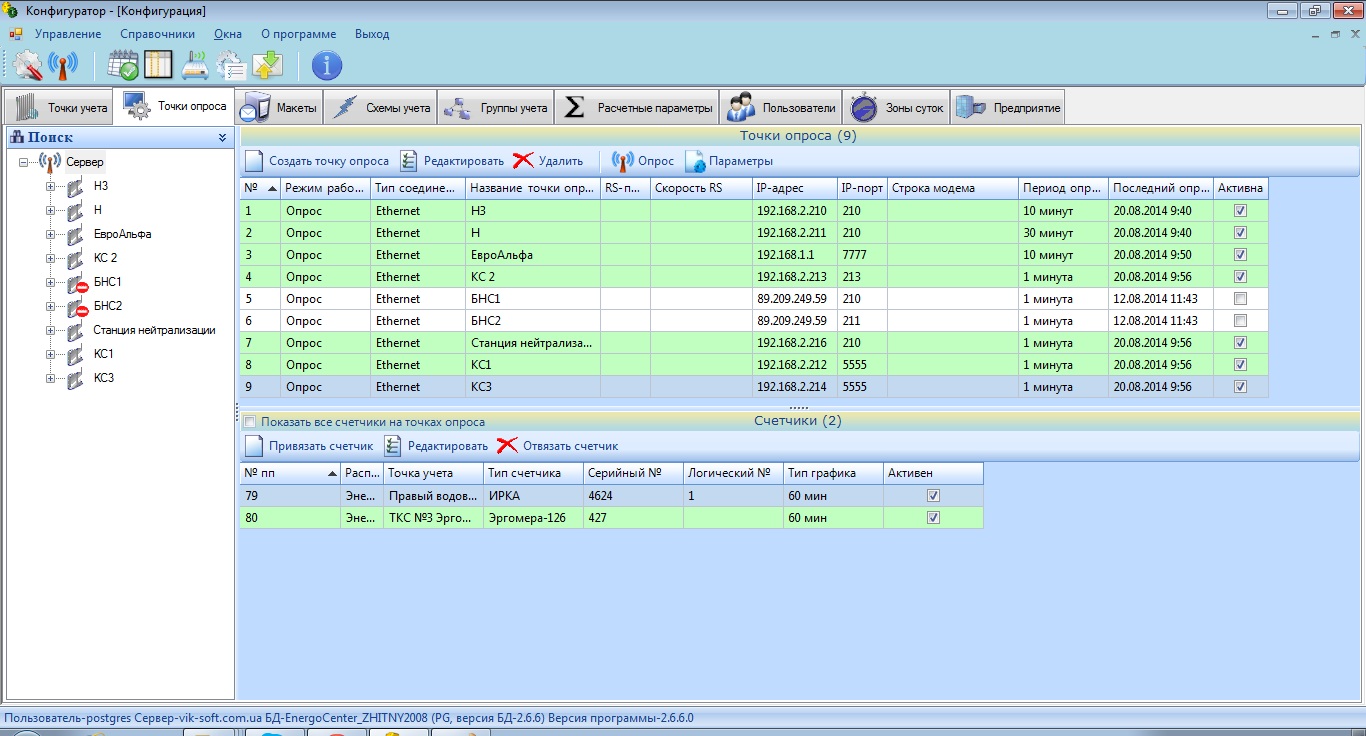
Task: Click 'Создать точку опроса' button
Action: point(317,161)
